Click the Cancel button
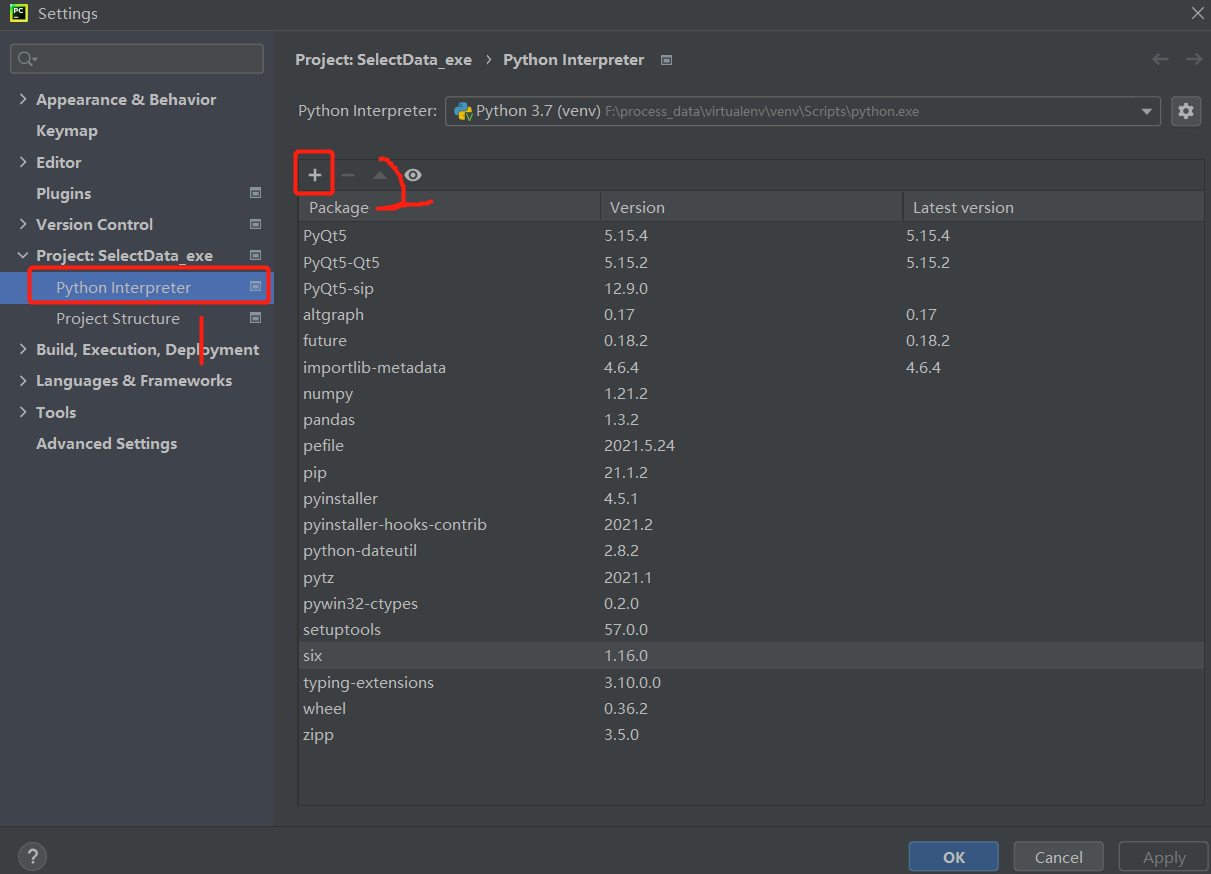Viewport: 1211px width, 874px height. pyautogui.click(x=1059, y=857)
